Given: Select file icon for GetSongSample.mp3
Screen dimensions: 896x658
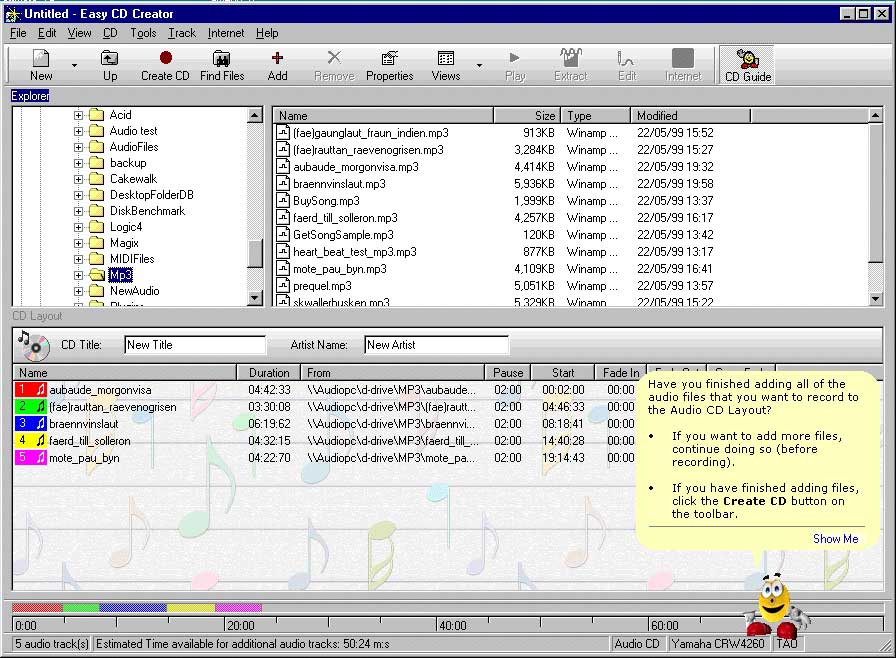Looking at the screenshot, I should click(x=283, y=235).
